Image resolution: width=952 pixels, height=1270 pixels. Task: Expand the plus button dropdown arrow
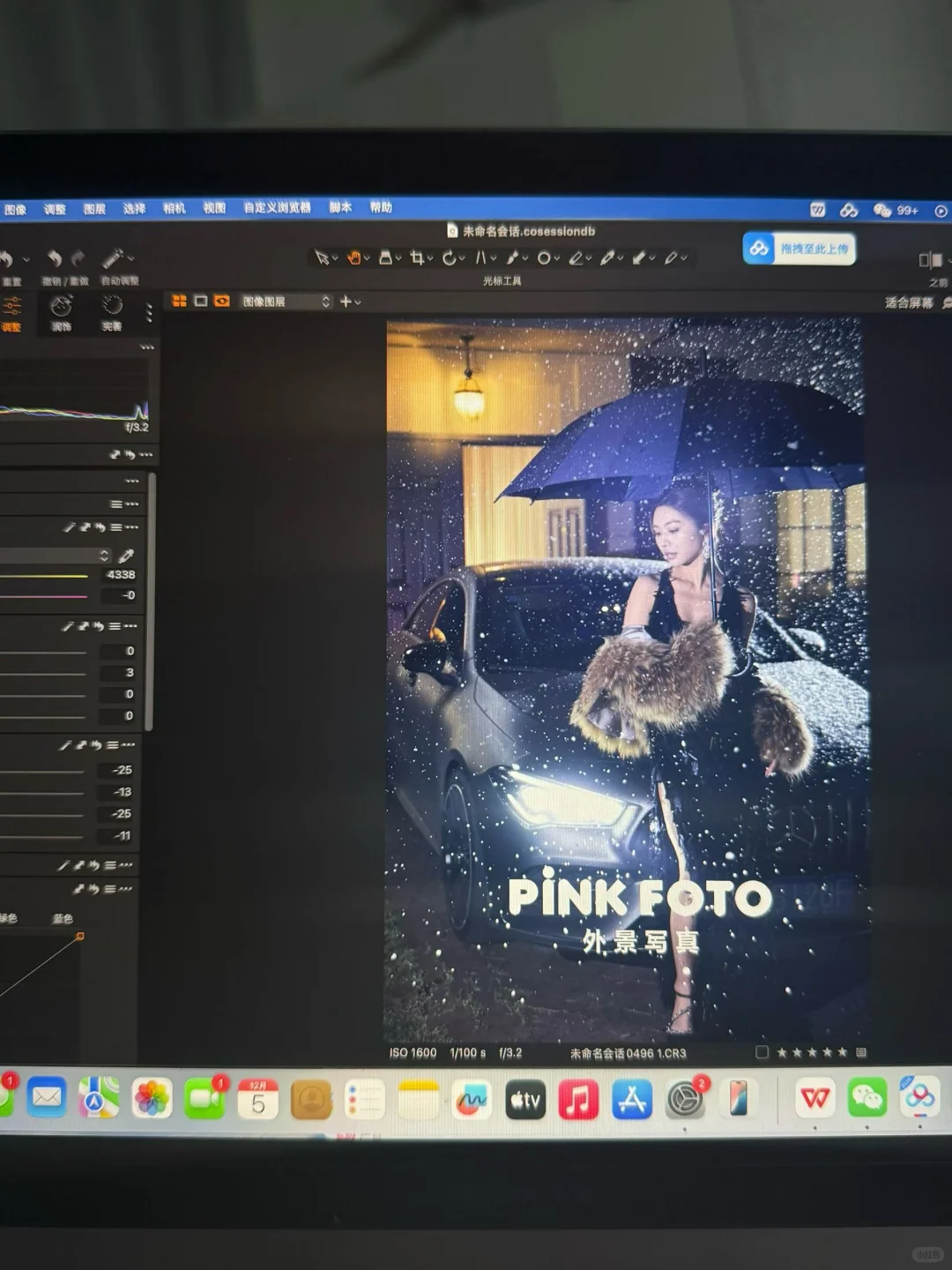(358, 302)
